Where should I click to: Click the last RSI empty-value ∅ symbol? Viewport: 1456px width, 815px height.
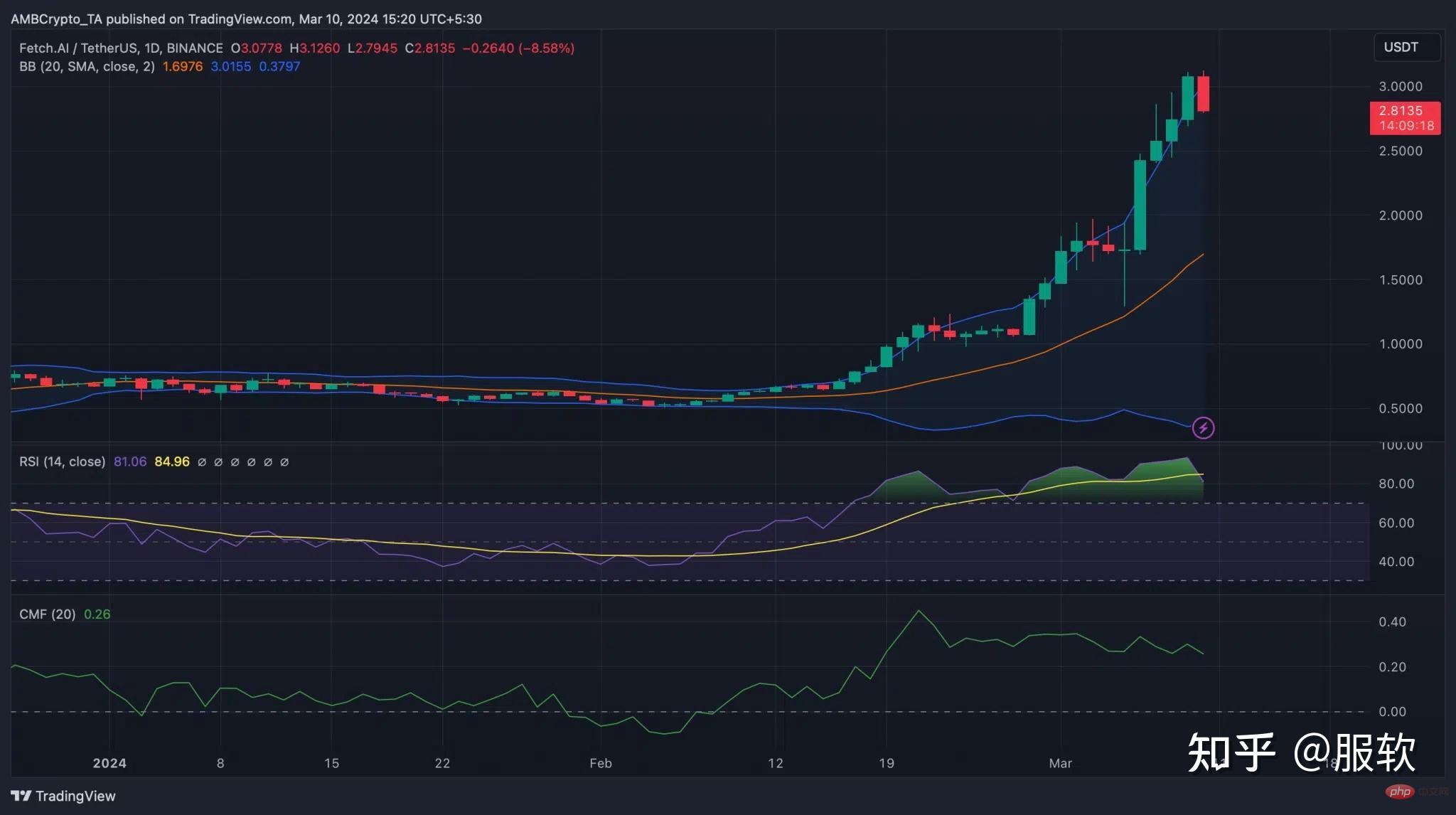pos(284,462)
